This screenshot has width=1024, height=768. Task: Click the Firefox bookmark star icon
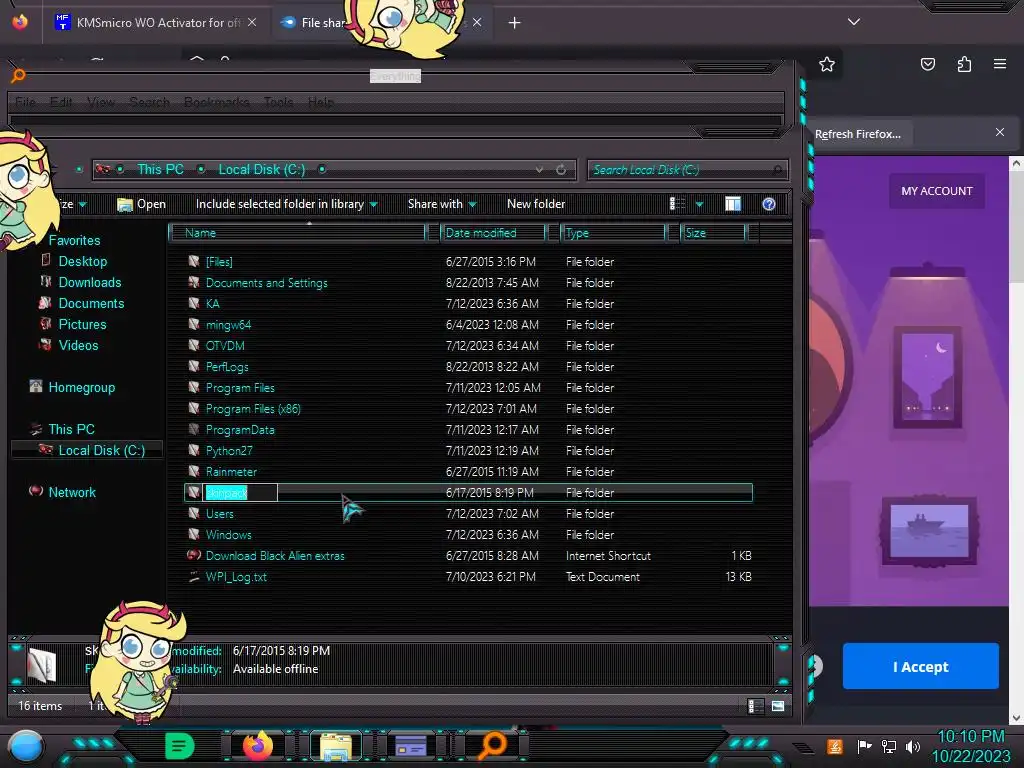coord(827,64)
